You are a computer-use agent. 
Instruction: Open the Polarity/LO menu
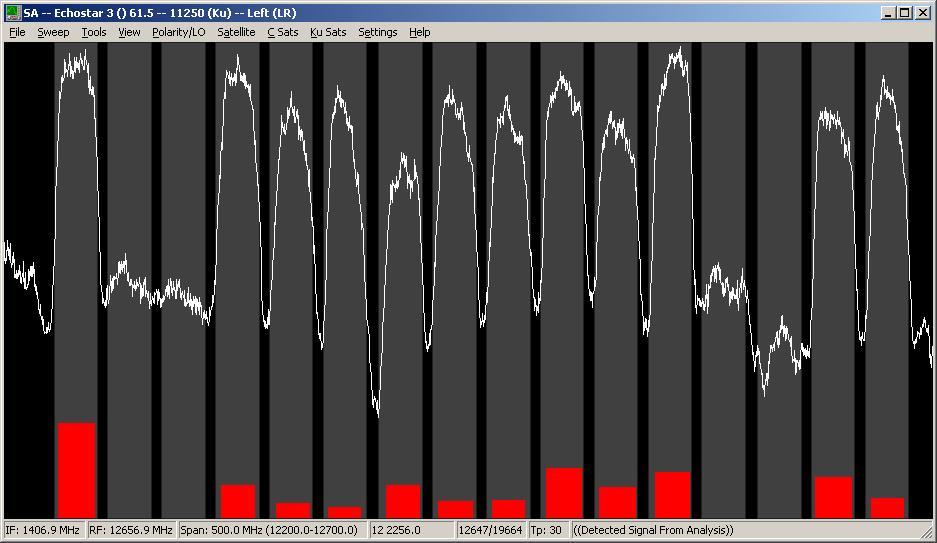pos(179,32)
